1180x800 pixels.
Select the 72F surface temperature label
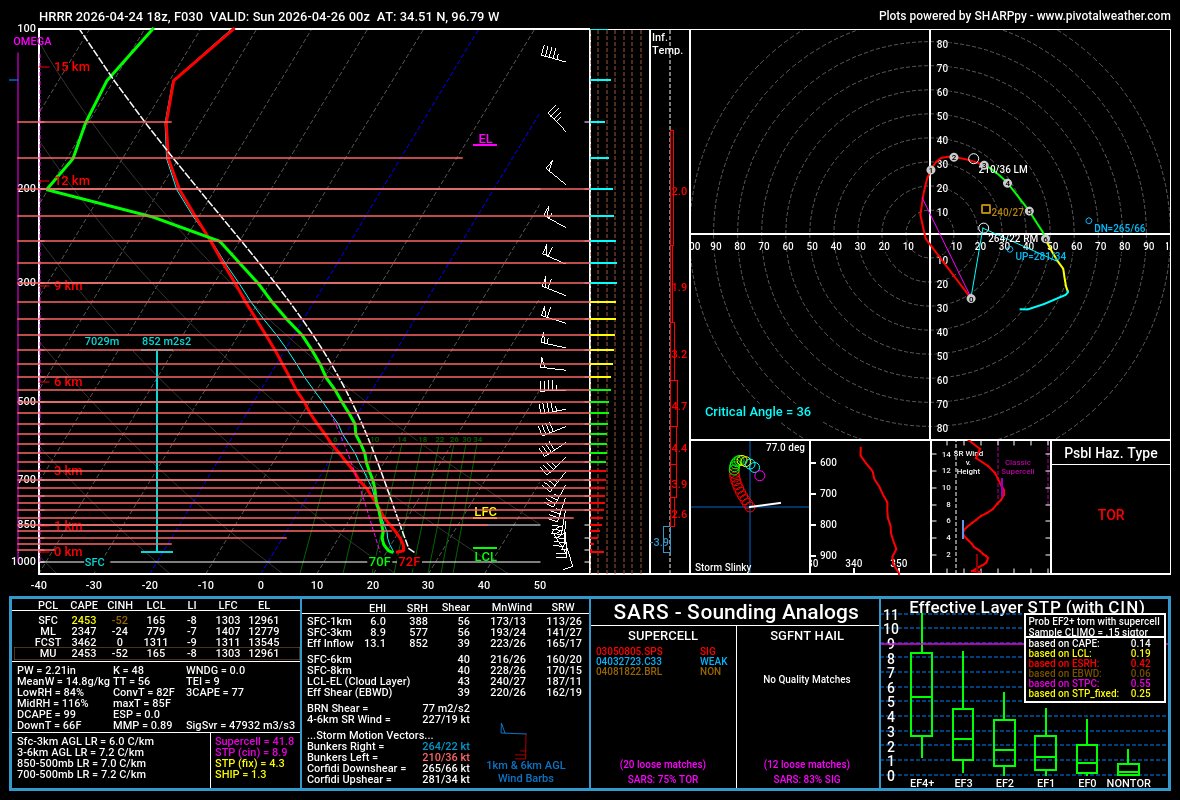pos(409,561)
